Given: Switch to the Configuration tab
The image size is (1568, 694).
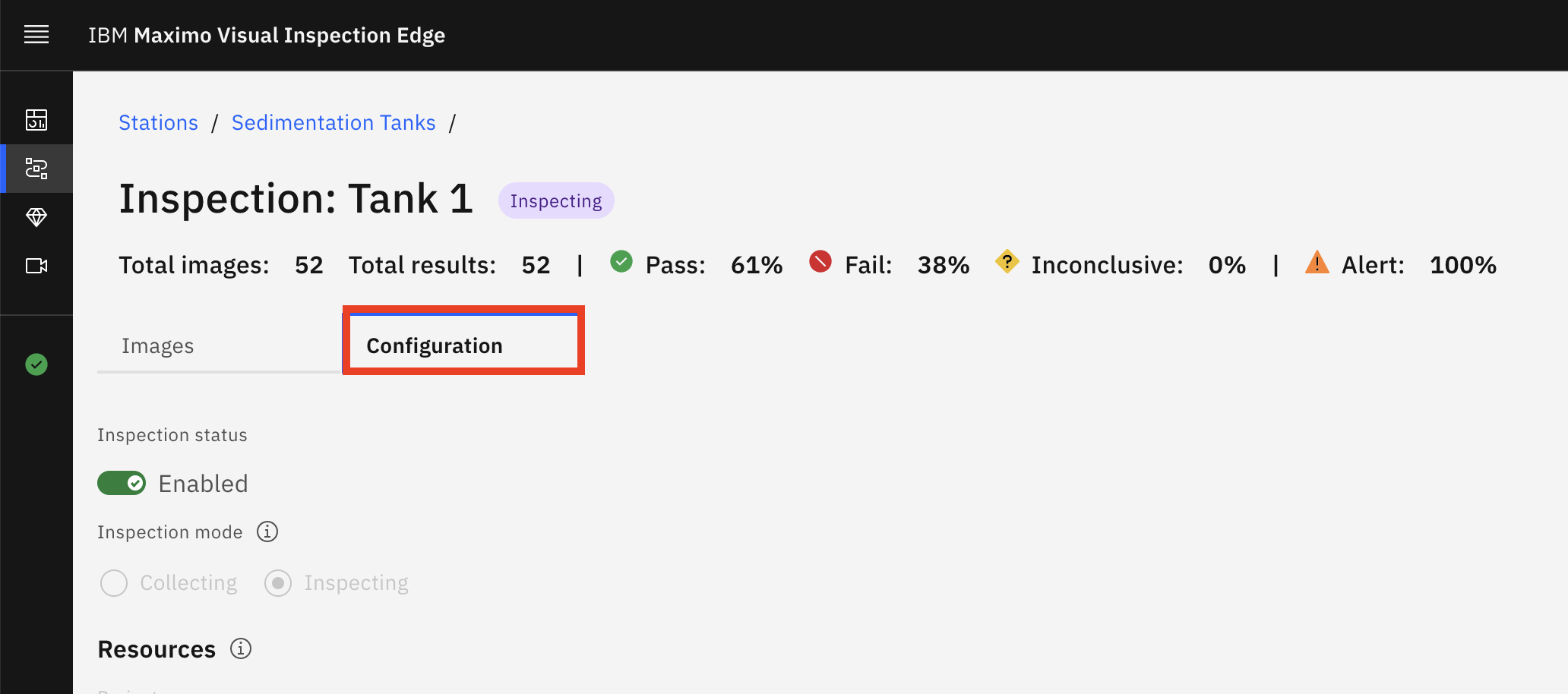Looking at the screenshot, I should click(x=463, y=343).
